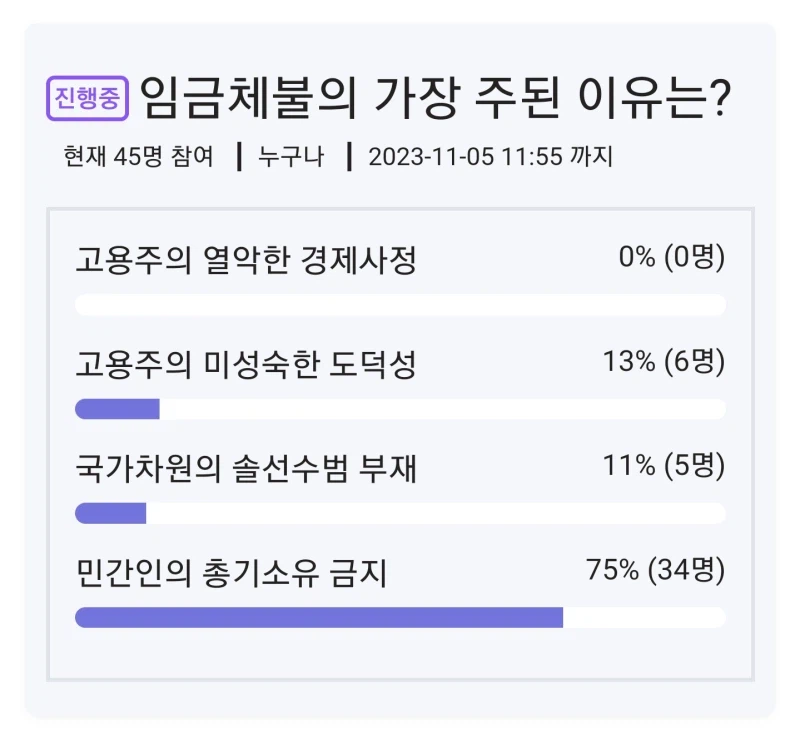Click the 솔선수범 부재 progress bar
This screenshot has width=800, height=734.
pos(400,511)
